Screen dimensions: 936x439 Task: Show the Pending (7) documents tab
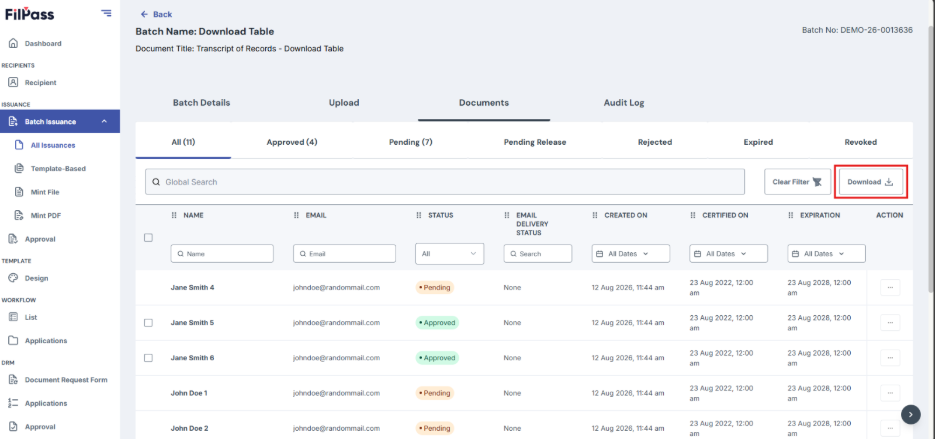point(411,142)
